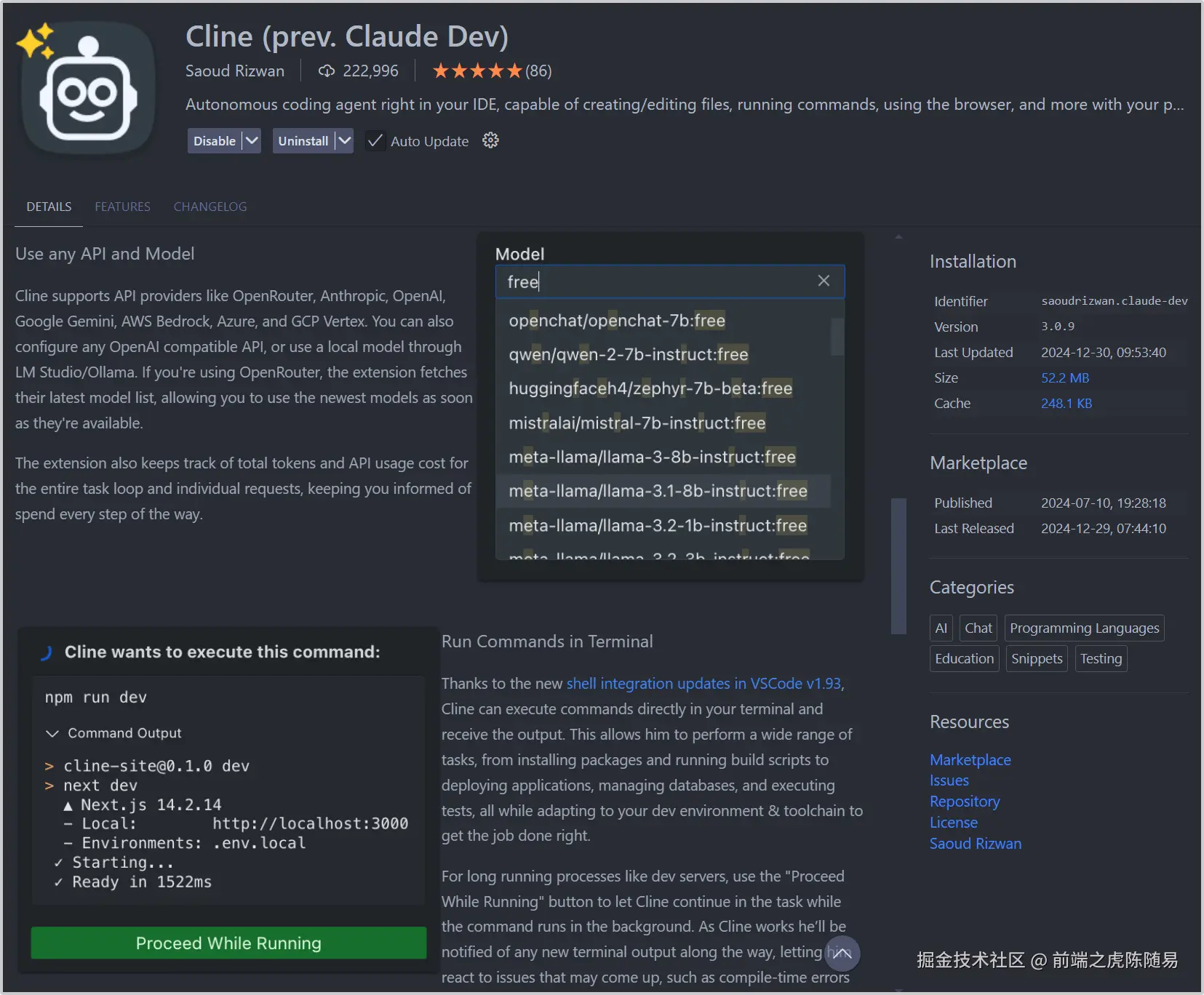1204x995 pixels.
Task: Open the CHANGELOG tab
Action: pos(210,207)
